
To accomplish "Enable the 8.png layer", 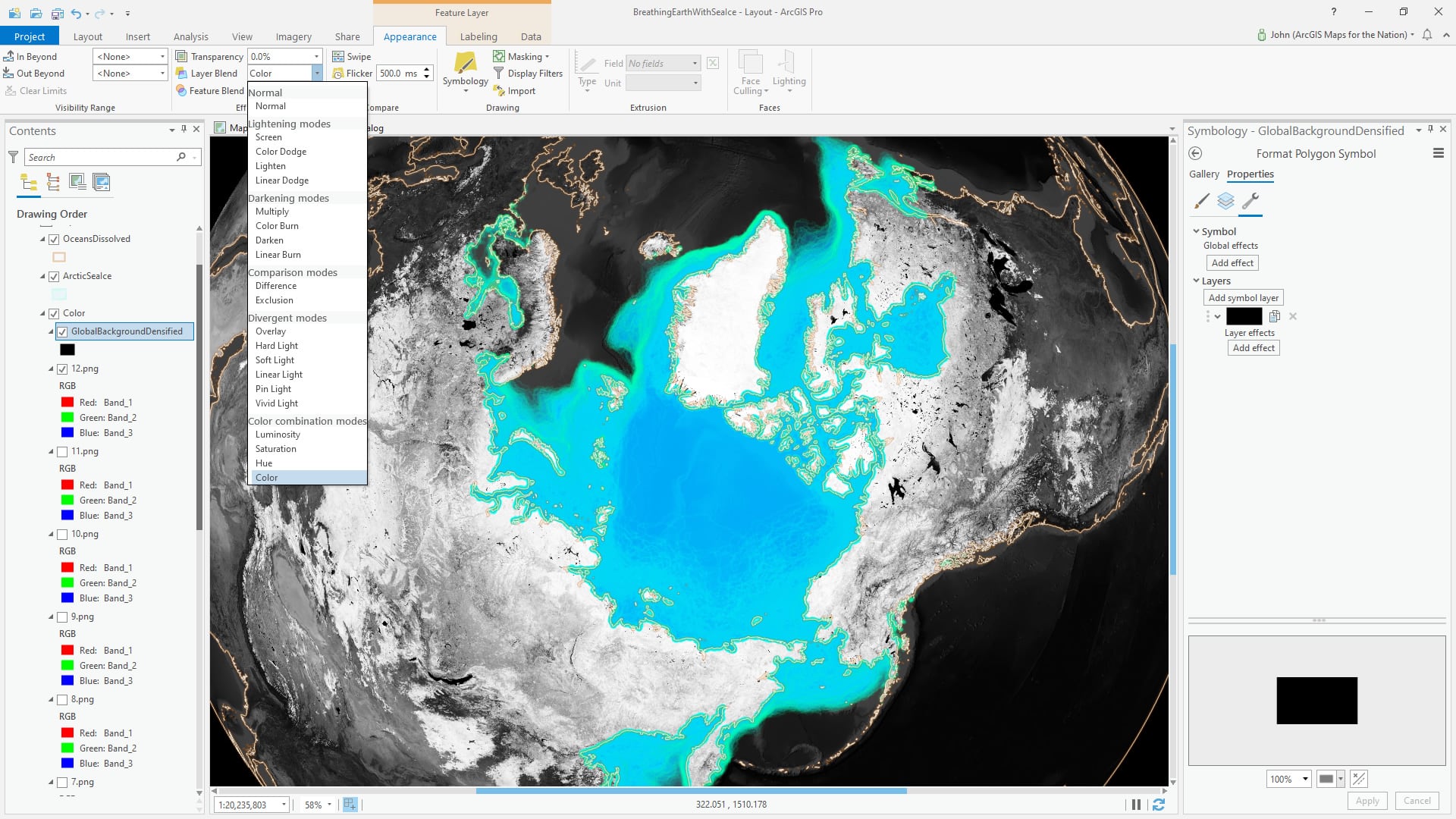I will click(x=62, y=700).
